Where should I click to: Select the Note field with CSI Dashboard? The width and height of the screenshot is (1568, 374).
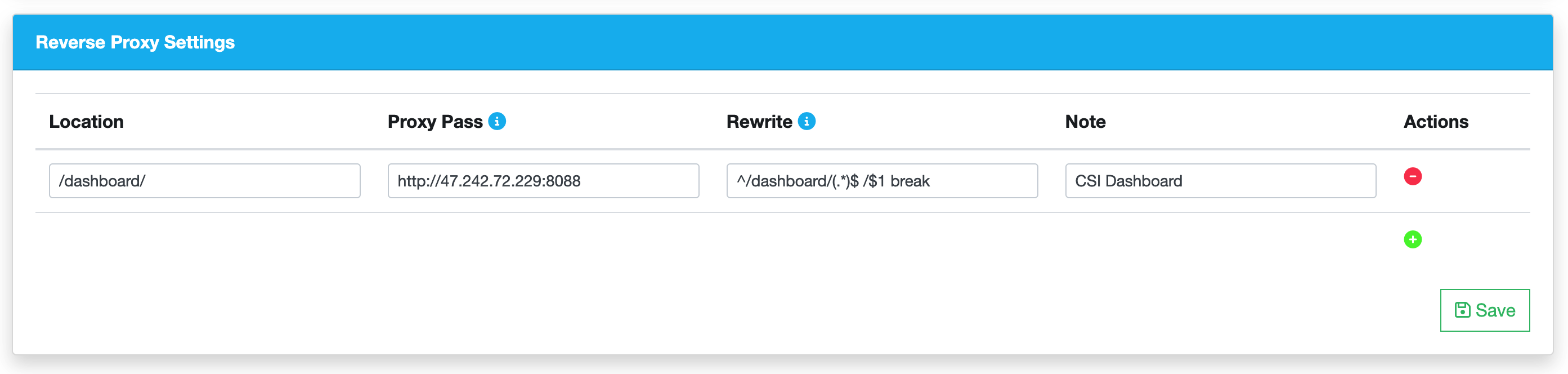(x=1220, y=181)
